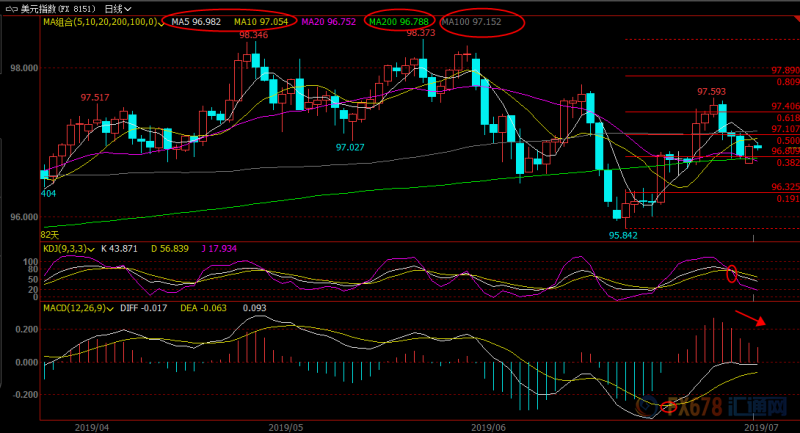Viewport: 800px width, 433px height.
Task: Click the 82天 day count label
Action: click(x=50, y=235)
